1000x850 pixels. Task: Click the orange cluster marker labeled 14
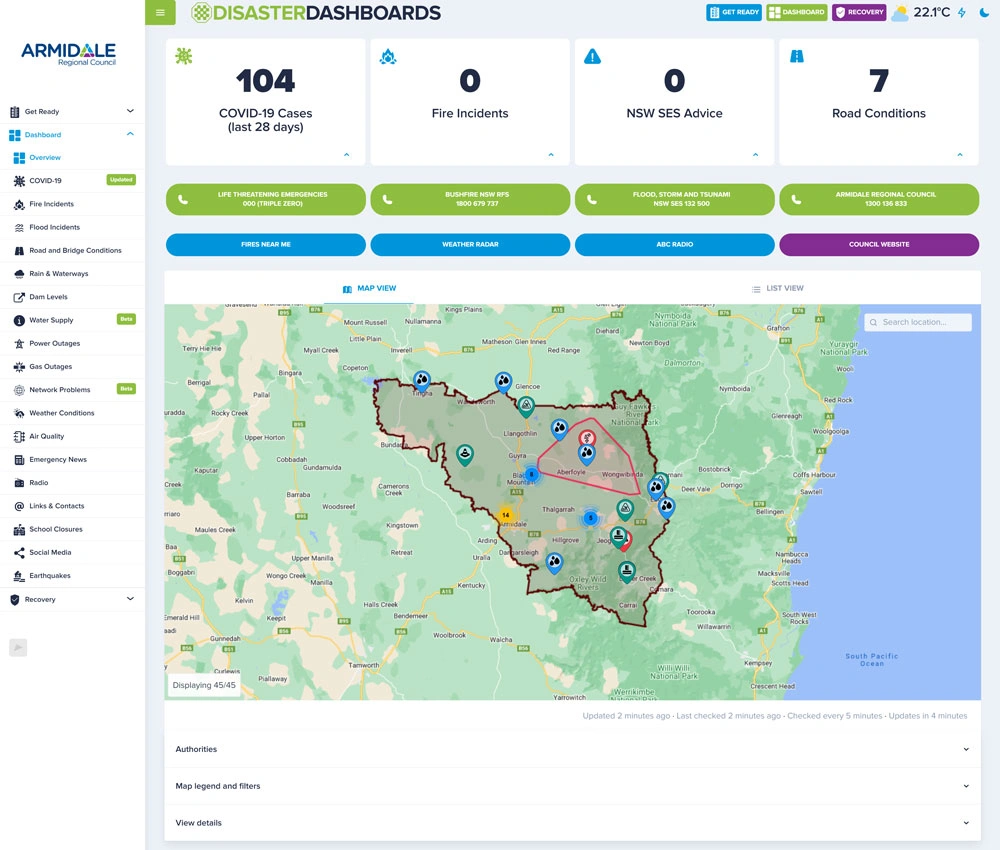coord(506,516)
